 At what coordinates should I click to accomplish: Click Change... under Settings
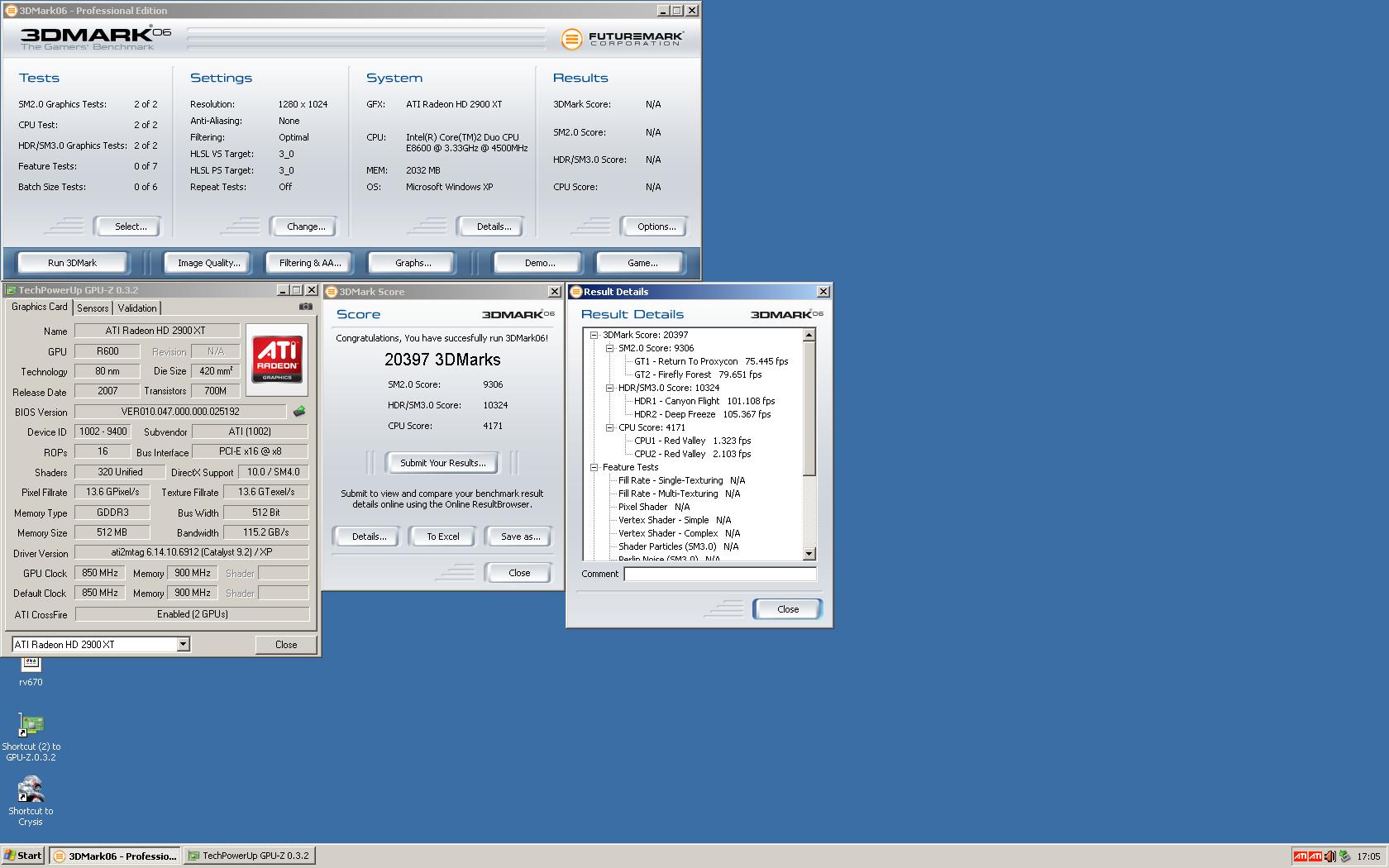tap(303, 227)
